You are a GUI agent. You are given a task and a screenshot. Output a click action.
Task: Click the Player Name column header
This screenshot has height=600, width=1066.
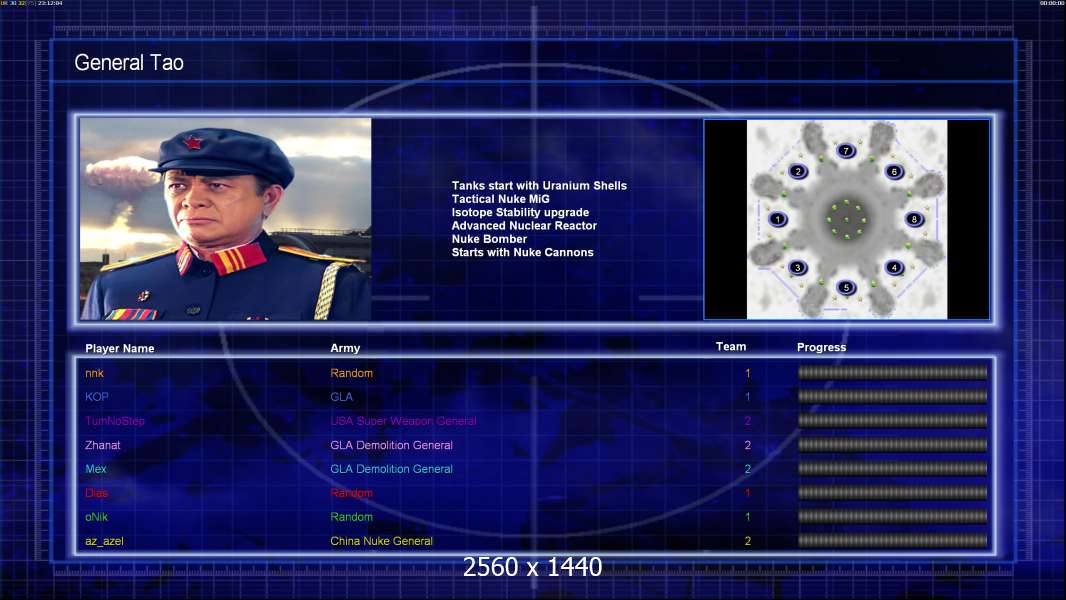(119, 349)
